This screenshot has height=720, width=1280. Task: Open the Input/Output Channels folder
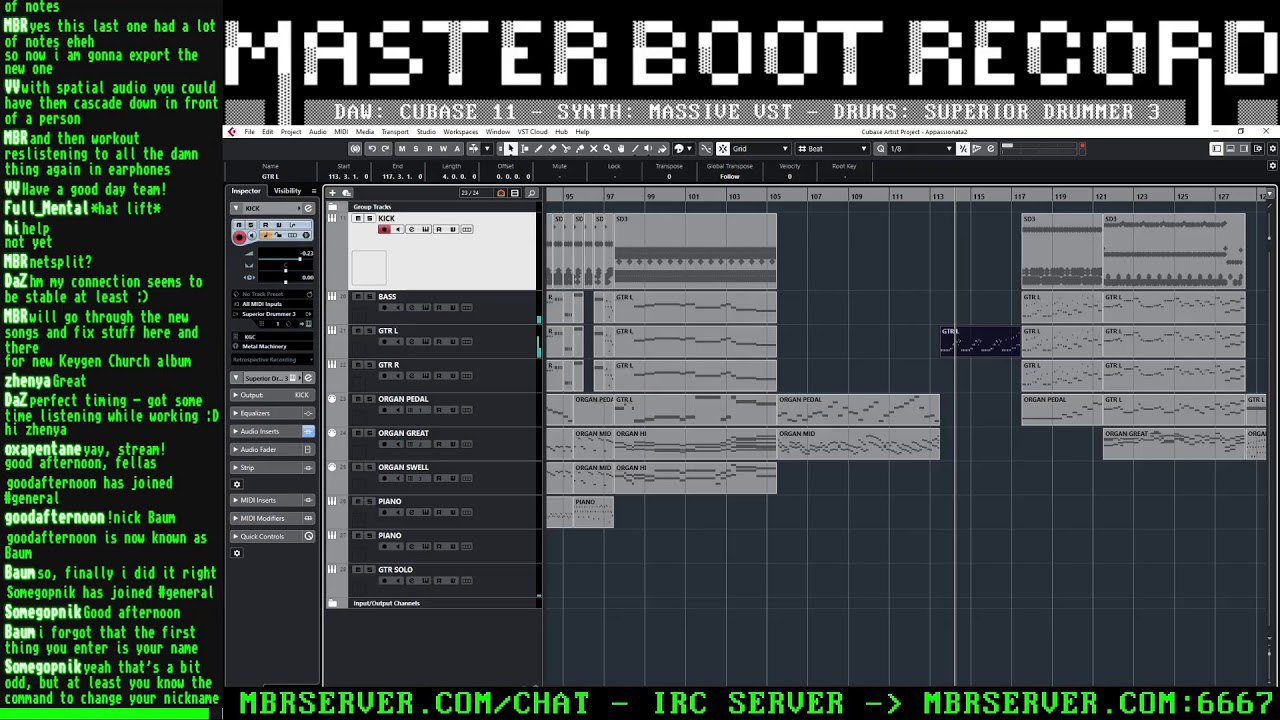tap(386, 603)
